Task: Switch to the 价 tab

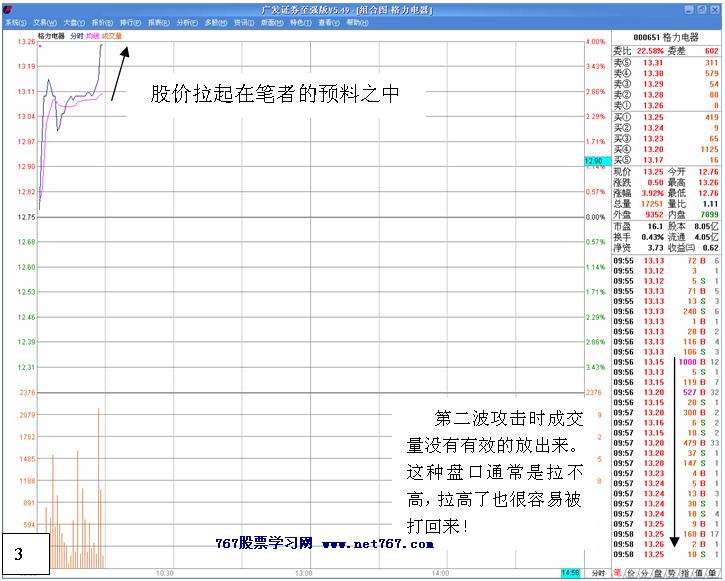Action: (x=630, y=573)
